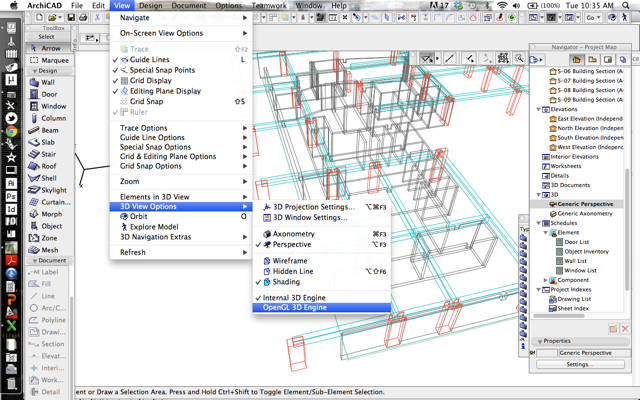Select the Shell tool
Viewport: 640px width, 400px height.
point(49,178)
